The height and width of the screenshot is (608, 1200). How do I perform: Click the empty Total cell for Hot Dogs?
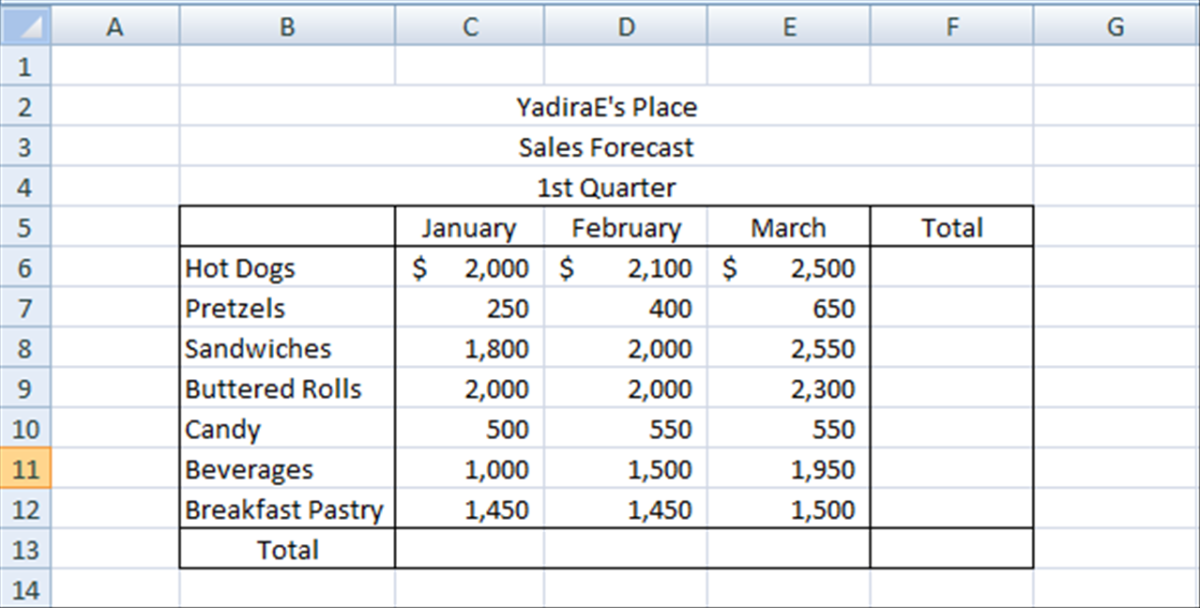pos(951,268)
